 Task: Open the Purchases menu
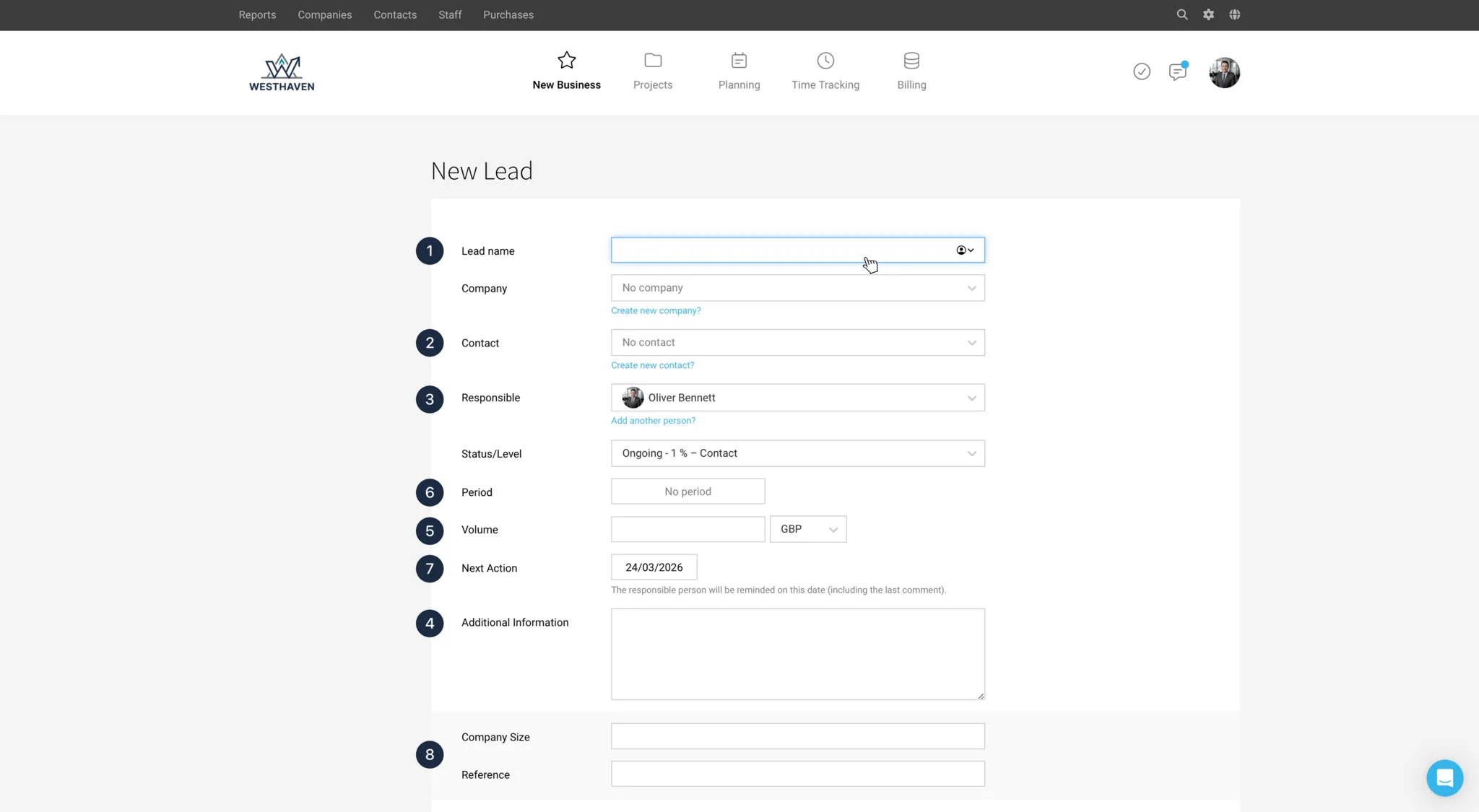click(508, 14)
